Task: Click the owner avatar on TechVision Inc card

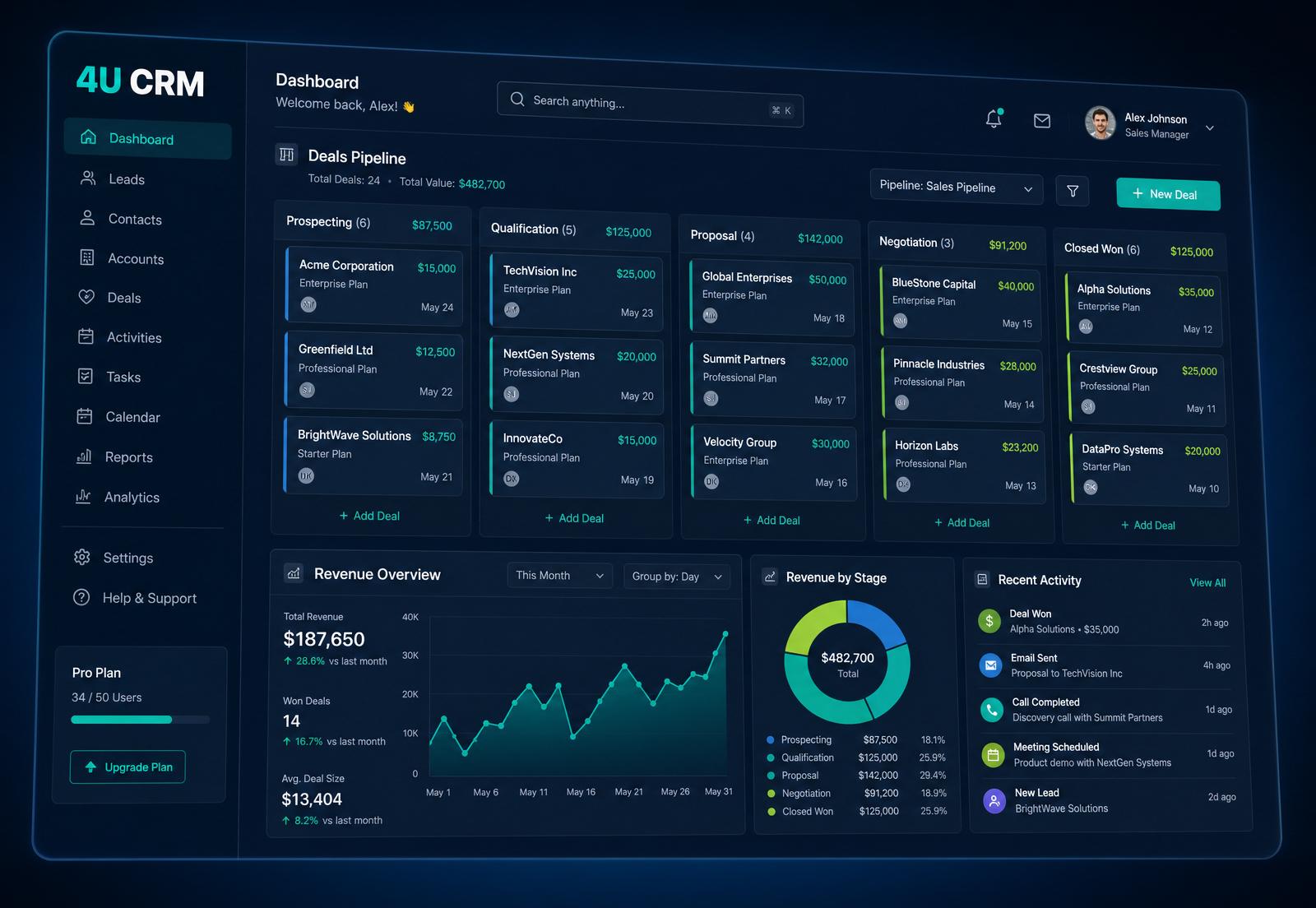Action: (512, 309)
